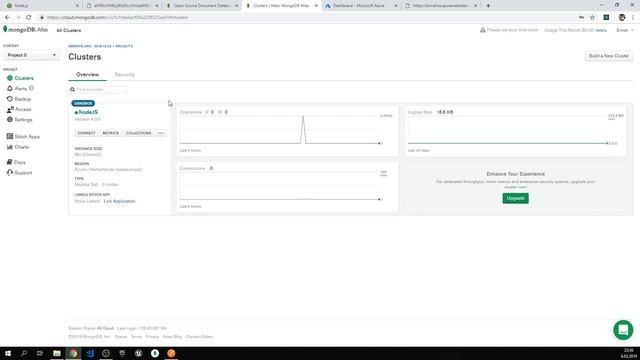Screen dimensions: 640x360
Task: Click the Link Application link
Action: point(119,201)
